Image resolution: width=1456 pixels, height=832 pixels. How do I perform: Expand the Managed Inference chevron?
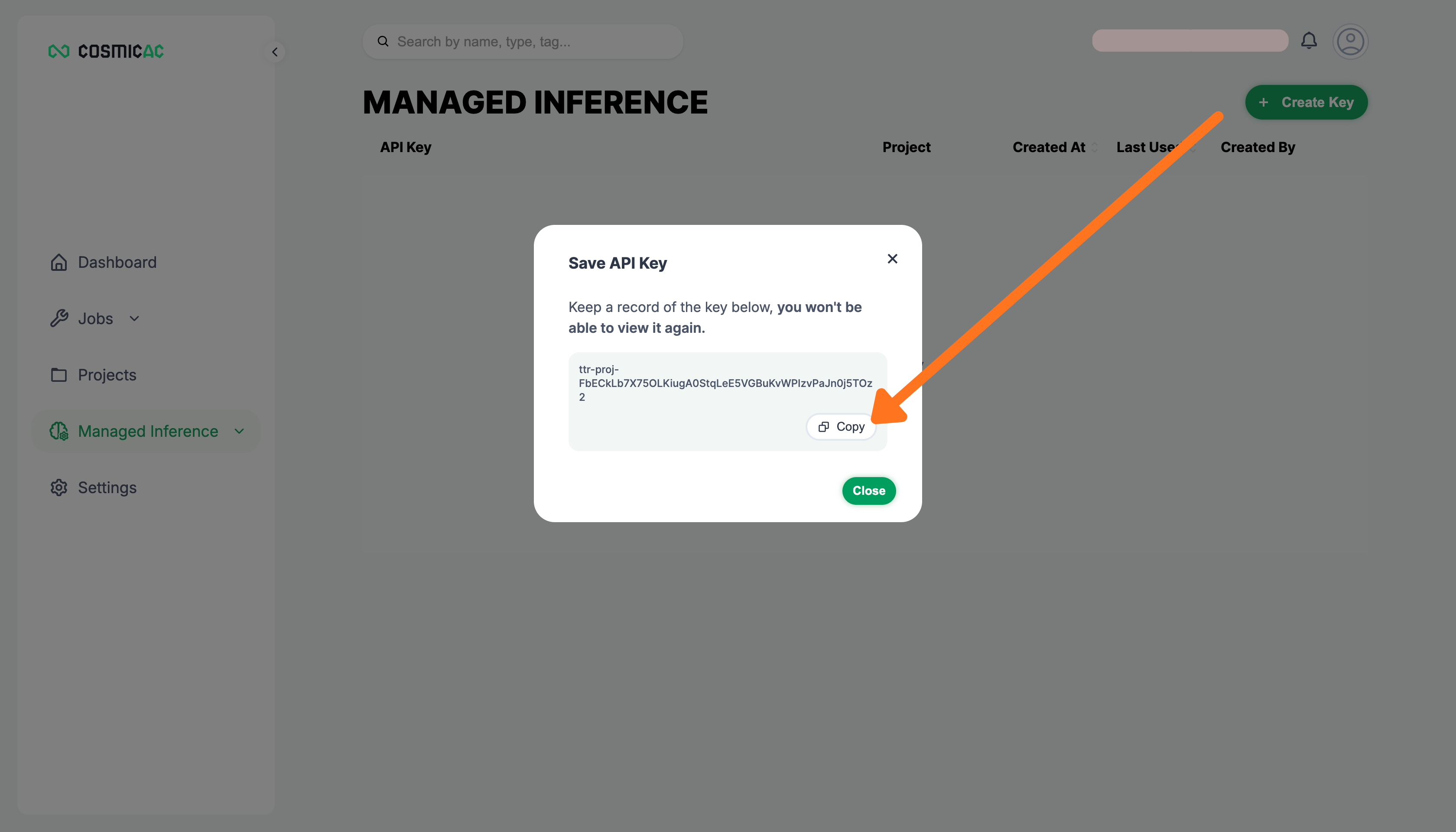coord(240,431)
